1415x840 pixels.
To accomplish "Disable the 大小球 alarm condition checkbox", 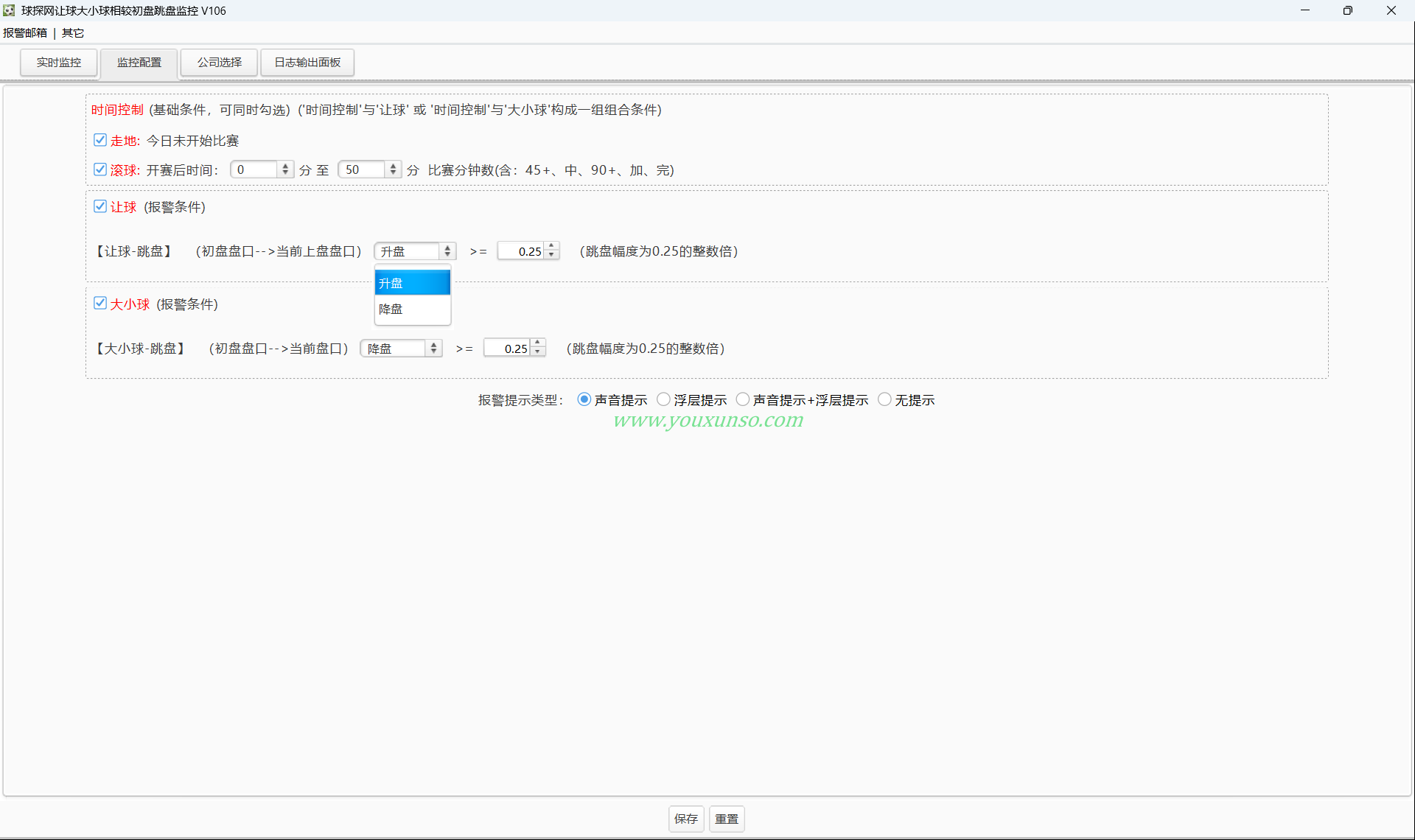I will pyautogui.click(x=100, y=304).
